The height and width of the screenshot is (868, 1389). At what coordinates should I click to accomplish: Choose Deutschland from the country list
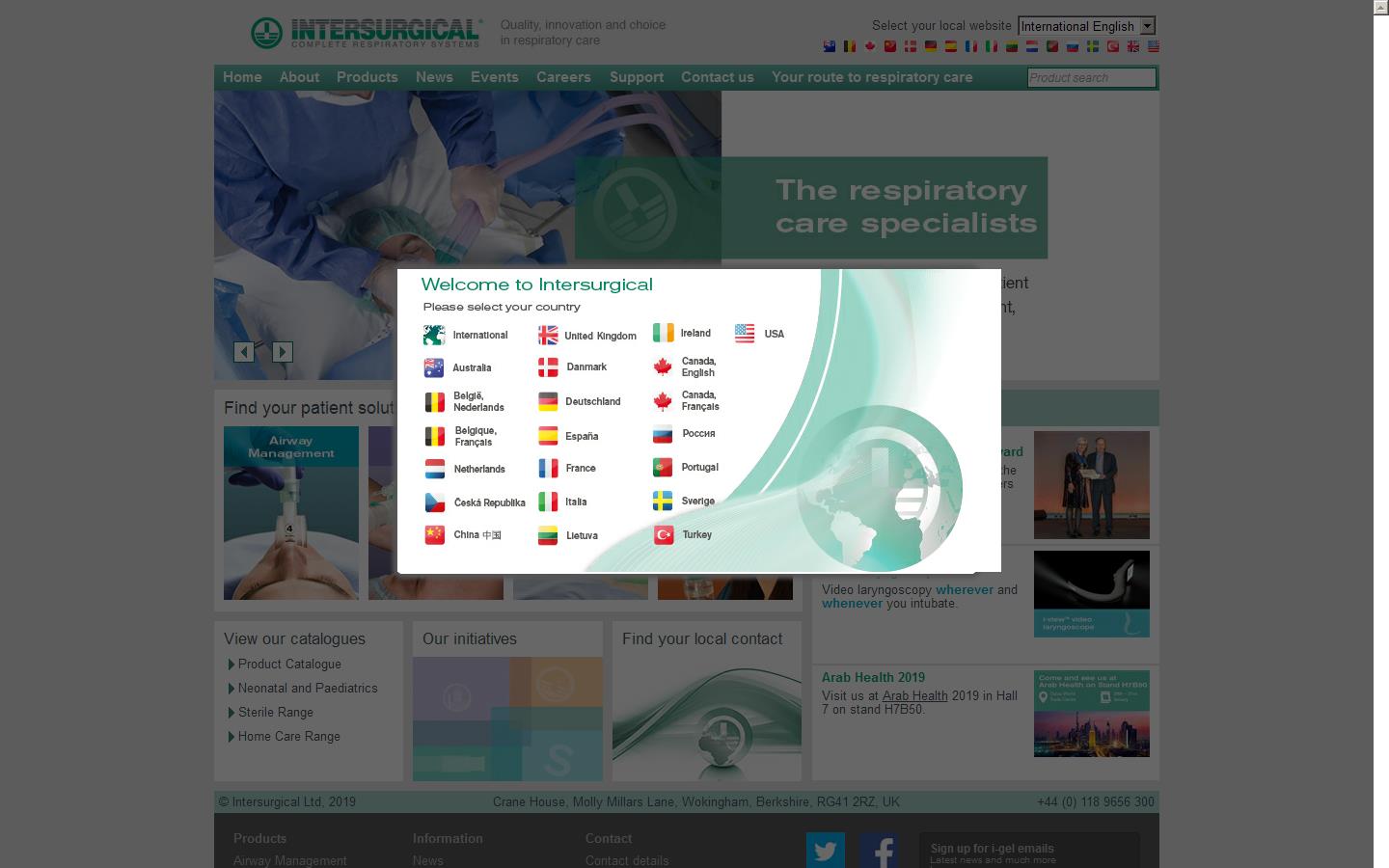click(x=547, y=401)
